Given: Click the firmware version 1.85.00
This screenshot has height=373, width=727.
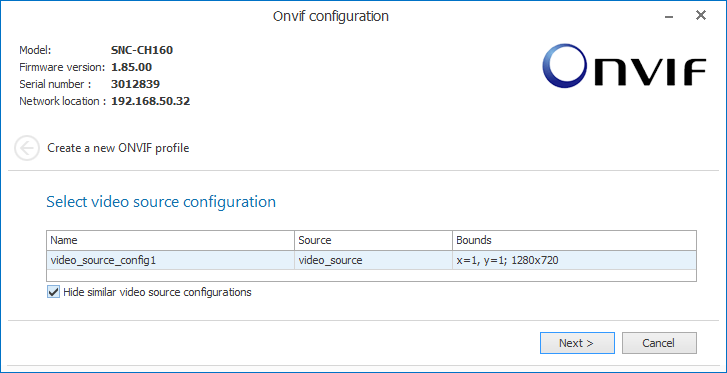Looking at the screenshot, I should click(131, 67).
